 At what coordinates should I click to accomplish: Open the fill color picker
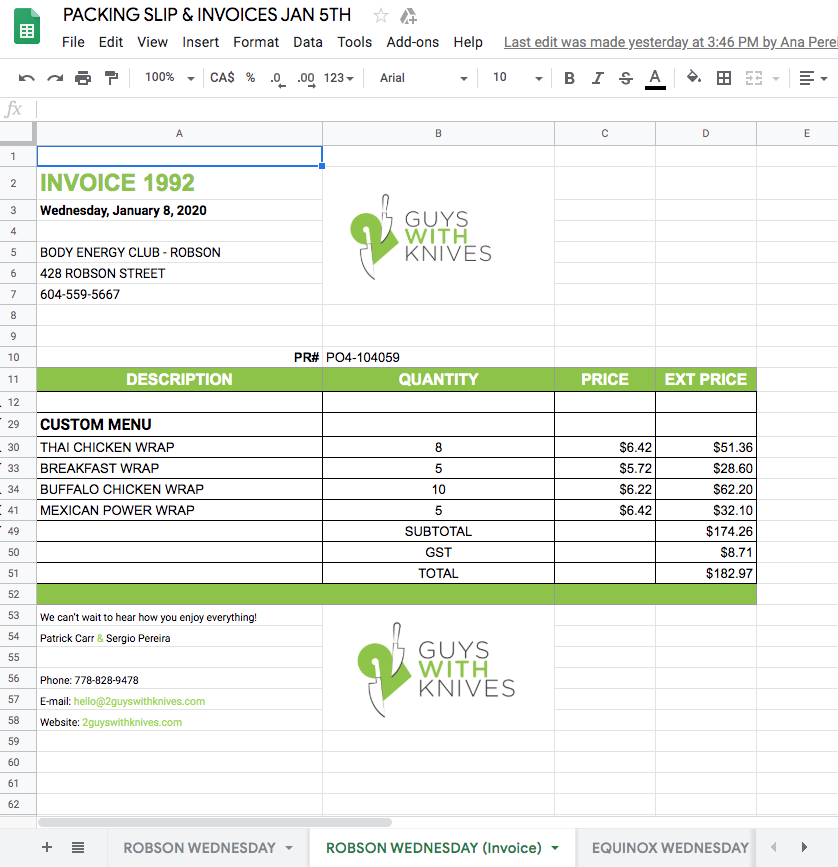pos(694,78)
